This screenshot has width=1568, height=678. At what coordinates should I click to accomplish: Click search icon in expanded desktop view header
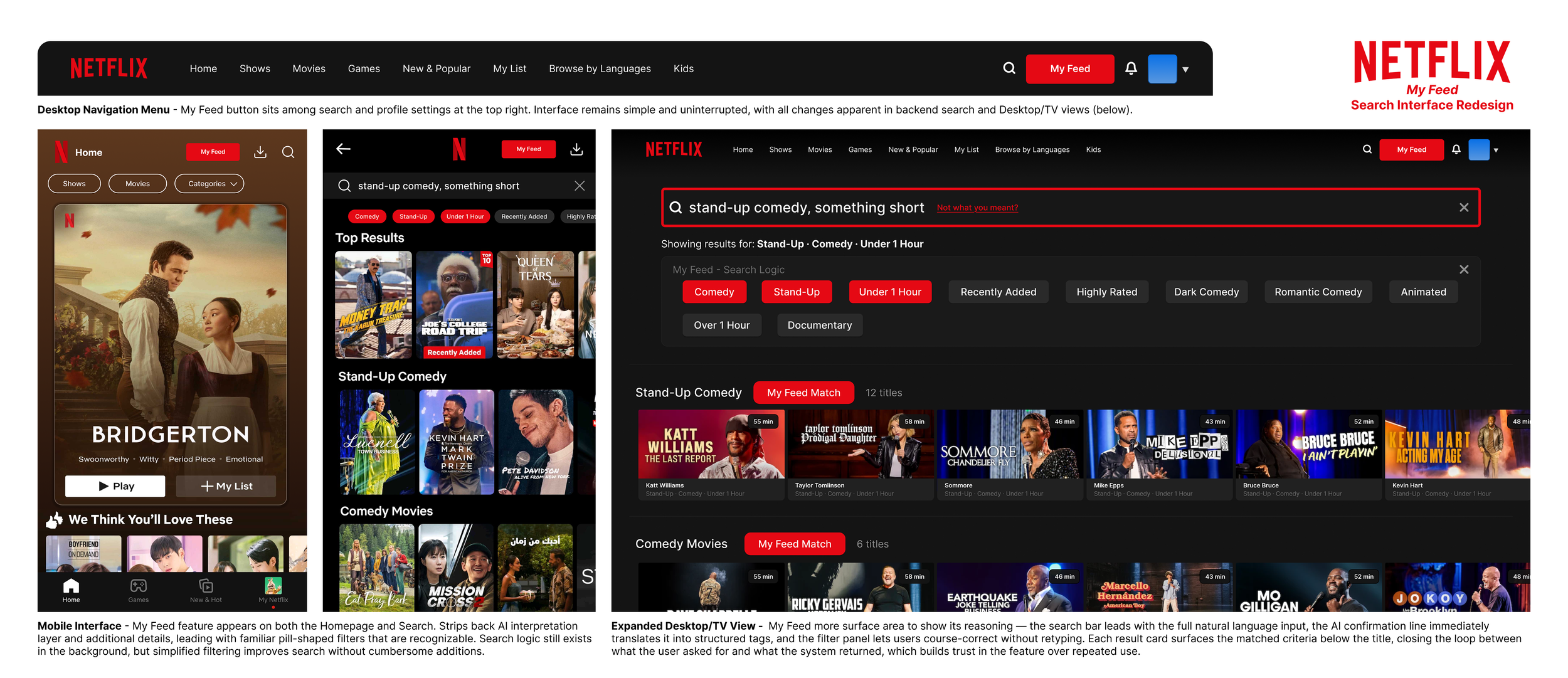tap(1367, 149)
